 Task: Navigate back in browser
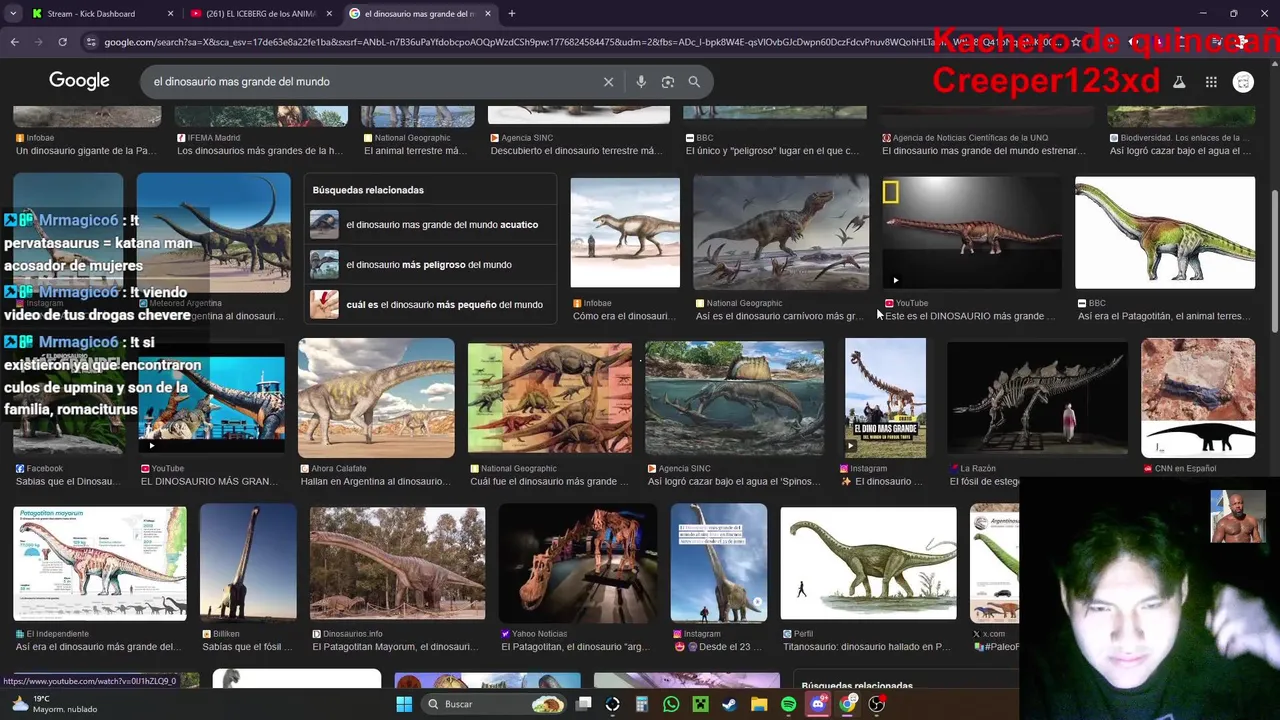(x=14, y=42)
